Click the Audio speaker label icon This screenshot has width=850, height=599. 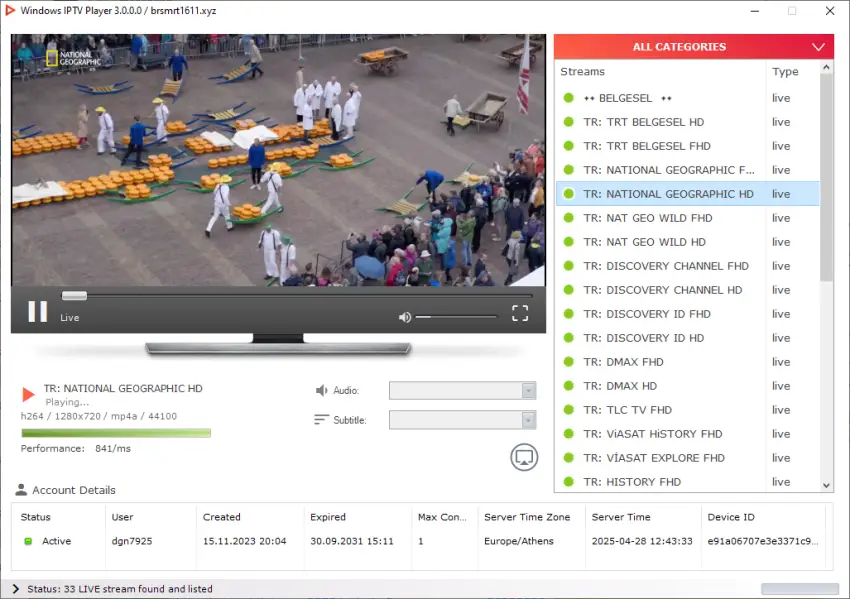point(321,390)
